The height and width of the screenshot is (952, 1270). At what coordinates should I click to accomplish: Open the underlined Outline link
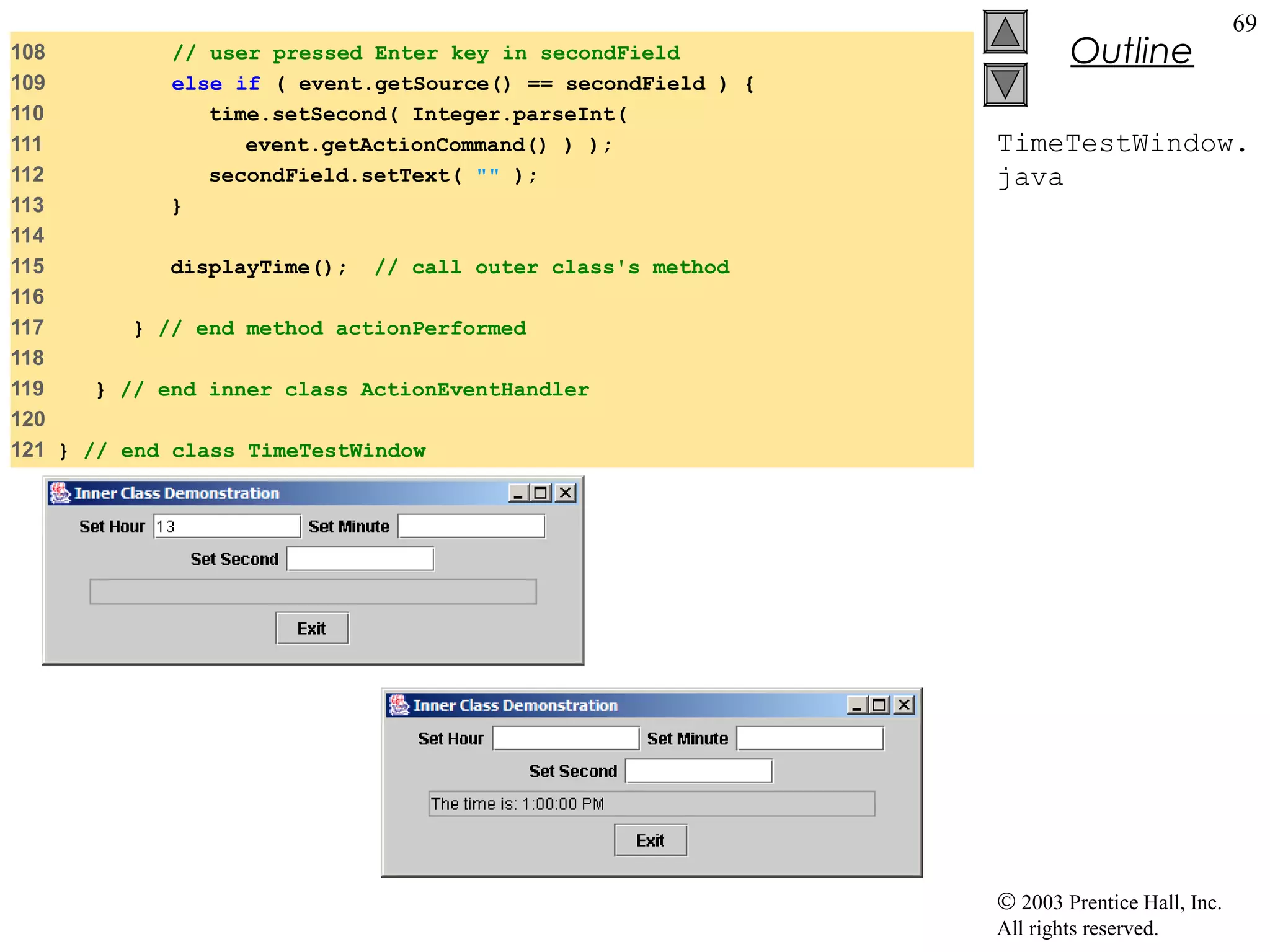pos(1131,51)
